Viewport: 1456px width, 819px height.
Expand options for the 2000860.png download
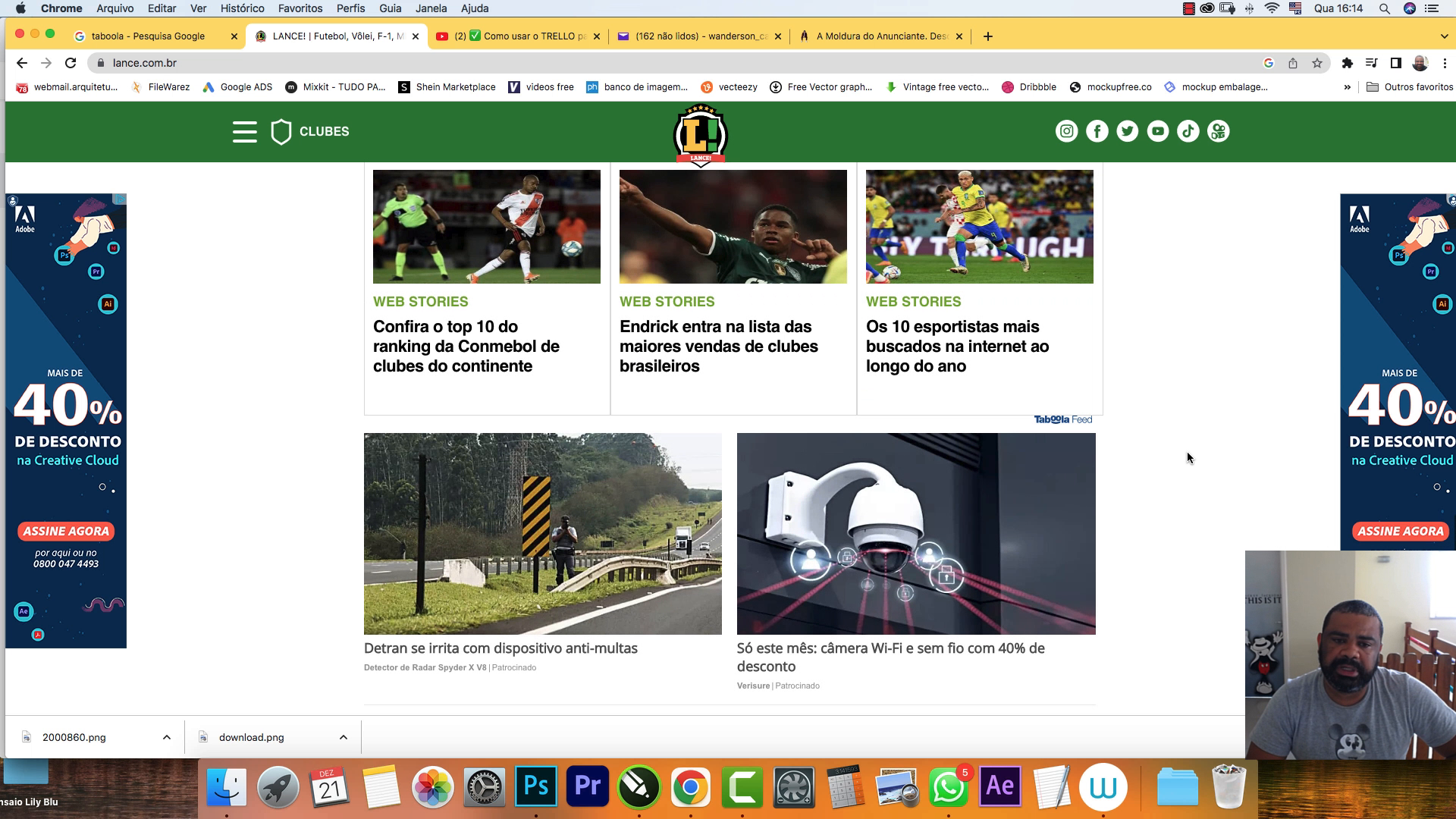[x=166, y=736]
